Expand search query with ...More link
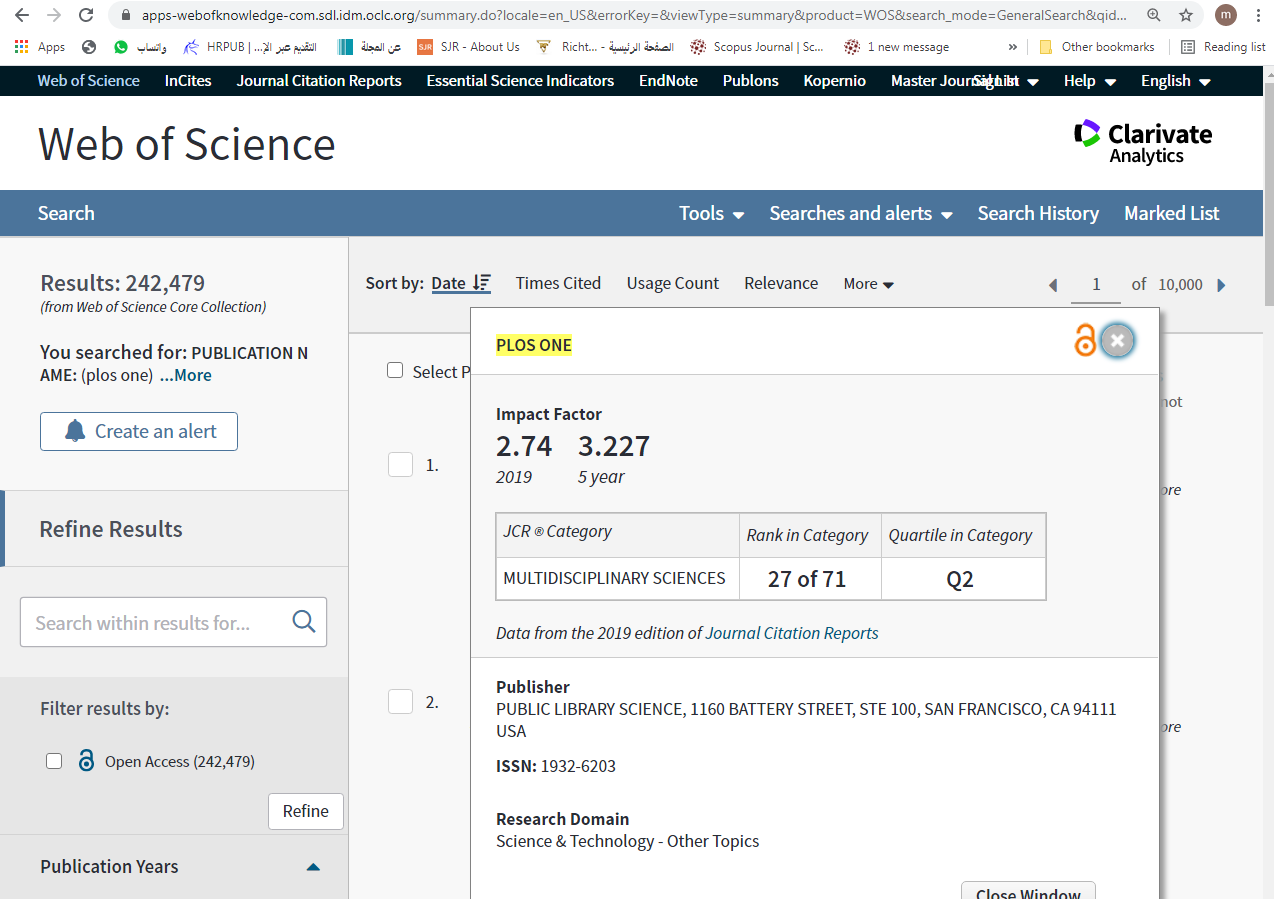1274x899 pixels. (x=186, y=375)
